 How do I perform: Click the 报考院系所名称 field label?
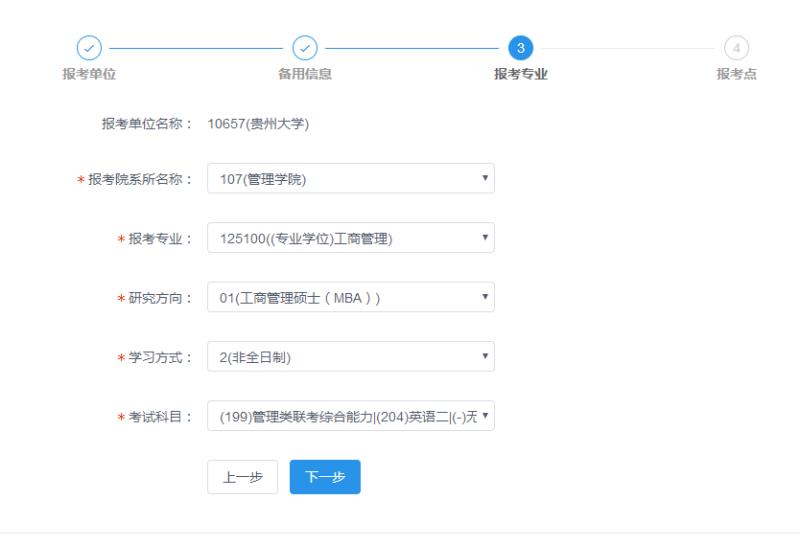click(x=140, y=180)
